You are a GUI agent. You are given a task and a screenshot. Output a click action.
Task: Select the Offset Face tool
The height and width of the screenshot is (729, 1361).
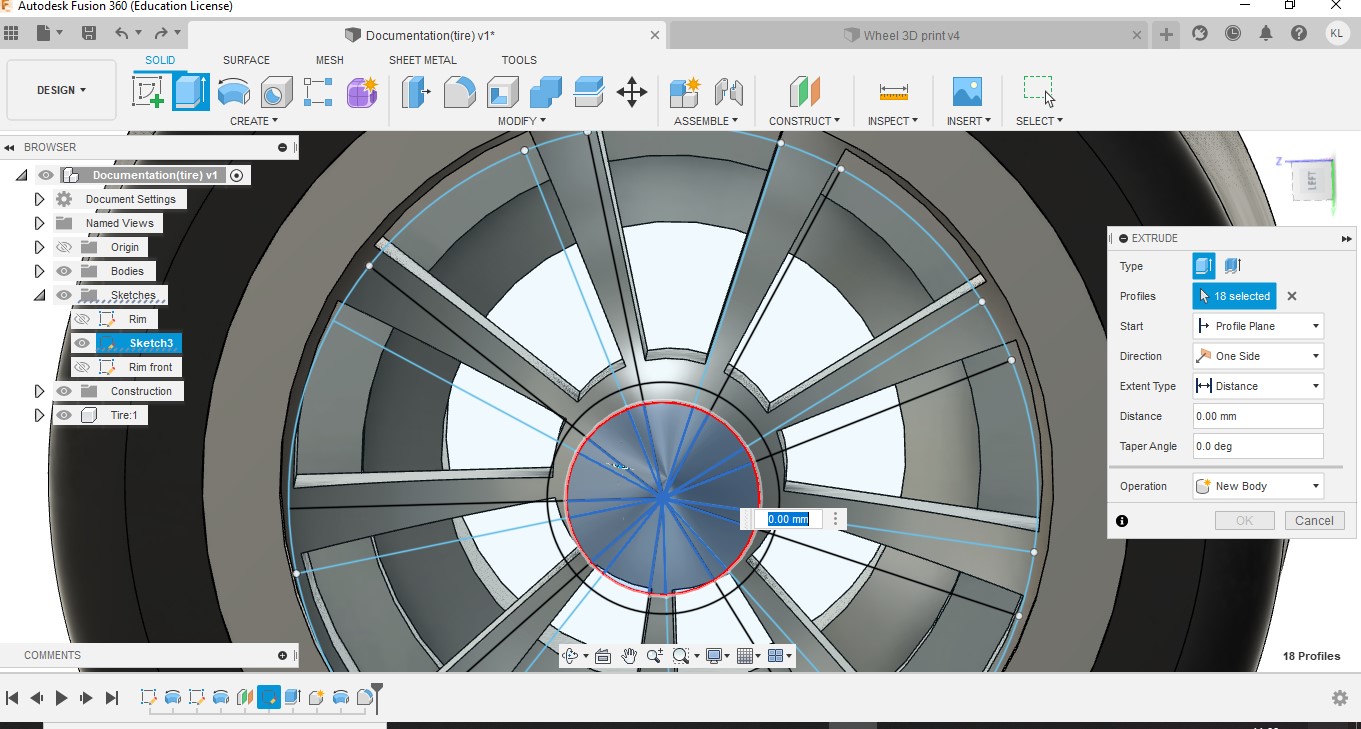[x=589, y=92]
